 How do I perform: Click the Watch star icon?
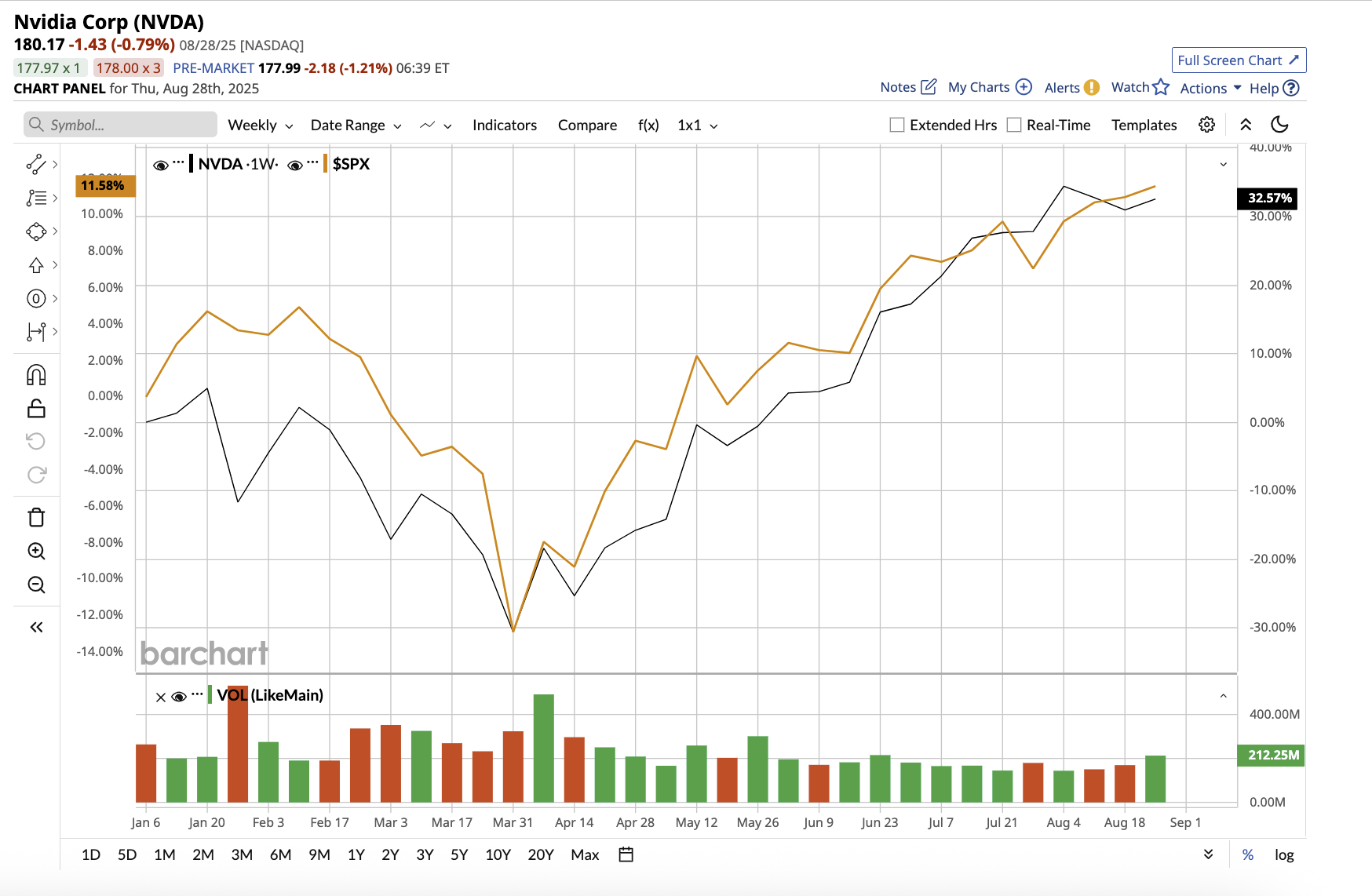[1161, 86]
